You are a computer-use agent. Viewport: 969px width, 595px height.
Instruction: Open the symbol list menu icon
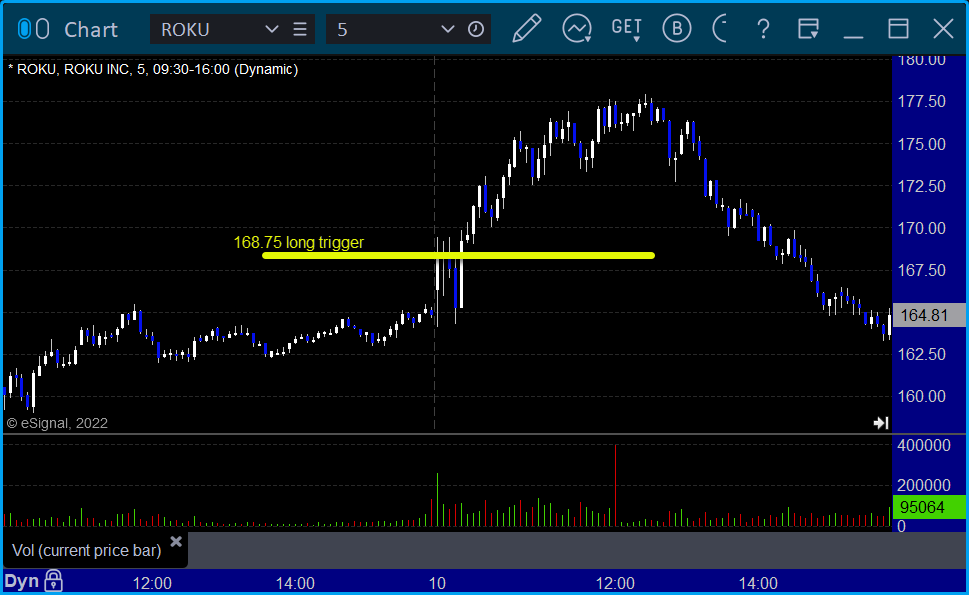(x=300, y=29)
